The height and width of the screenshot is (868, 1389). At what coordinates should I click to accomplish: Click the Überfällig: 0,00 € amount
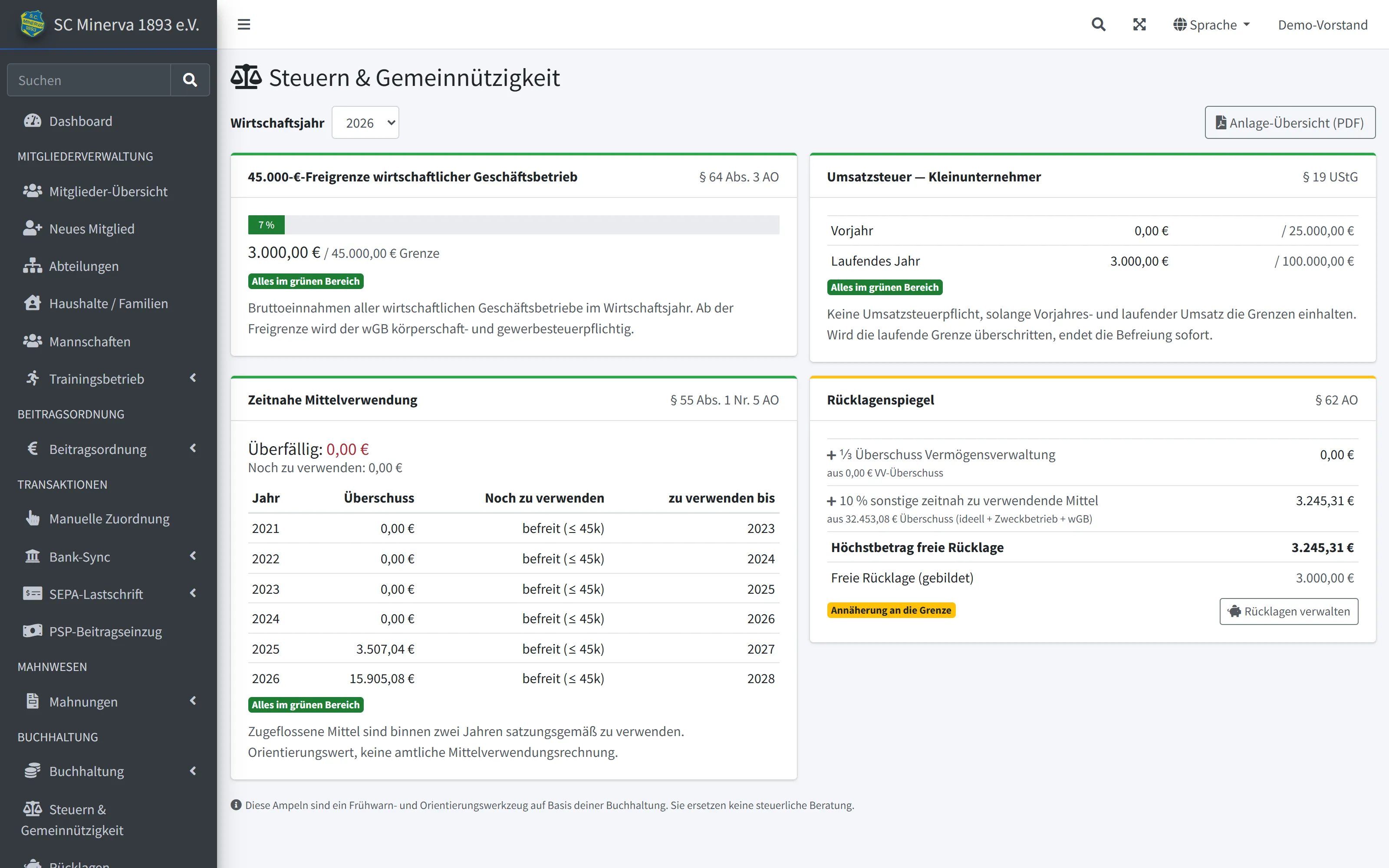click(x=347, y=449)
